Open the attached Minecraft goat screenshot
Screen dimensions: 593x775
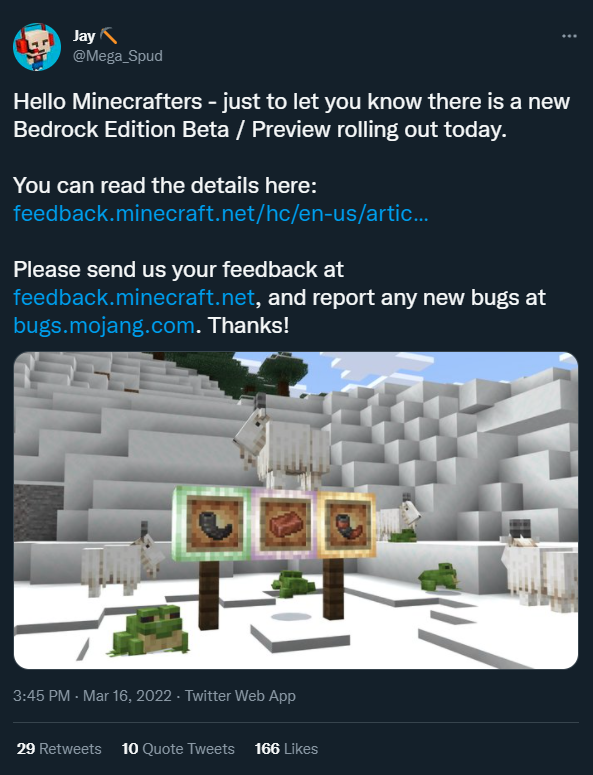click(296, 510)
